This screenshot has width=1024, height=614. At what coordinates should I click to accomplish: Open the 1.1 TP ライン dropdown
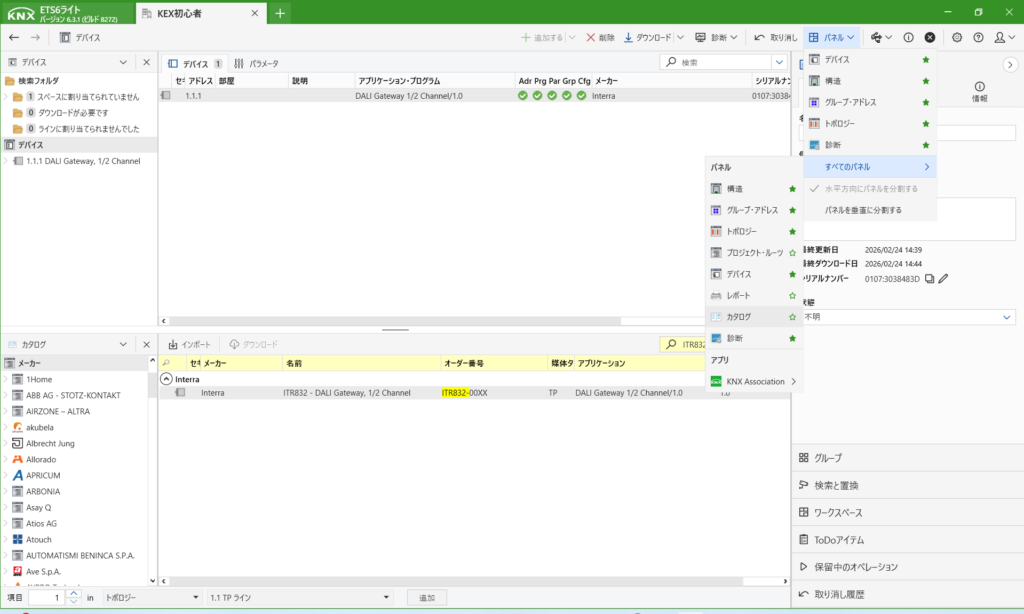click(386, 597)
